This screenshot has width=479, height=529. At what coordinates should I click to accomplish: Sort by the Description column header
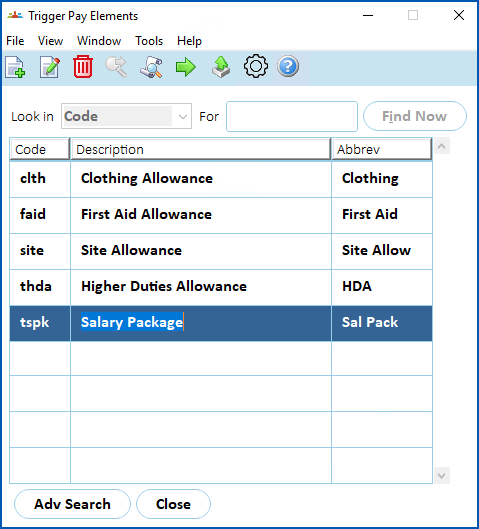coord(200,149)
